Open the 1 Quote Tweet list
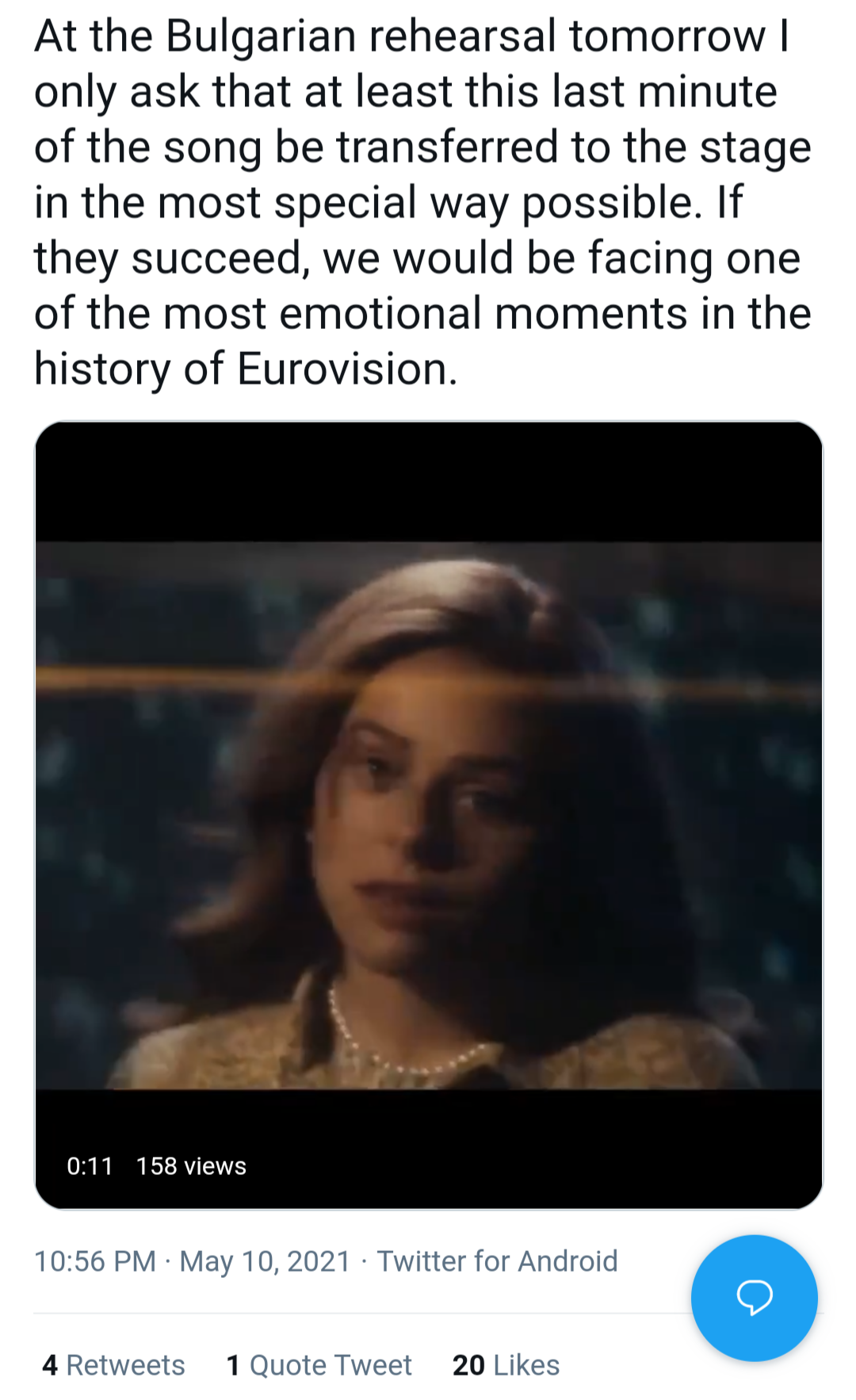The image size is (856, 1400). 319,1365
